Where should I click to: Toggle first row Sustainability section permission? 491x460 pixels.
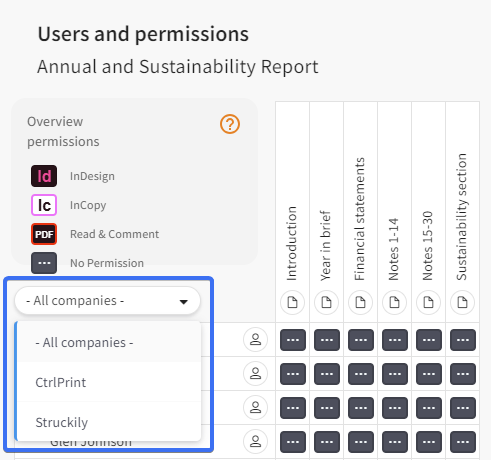(x=463, y=340)
